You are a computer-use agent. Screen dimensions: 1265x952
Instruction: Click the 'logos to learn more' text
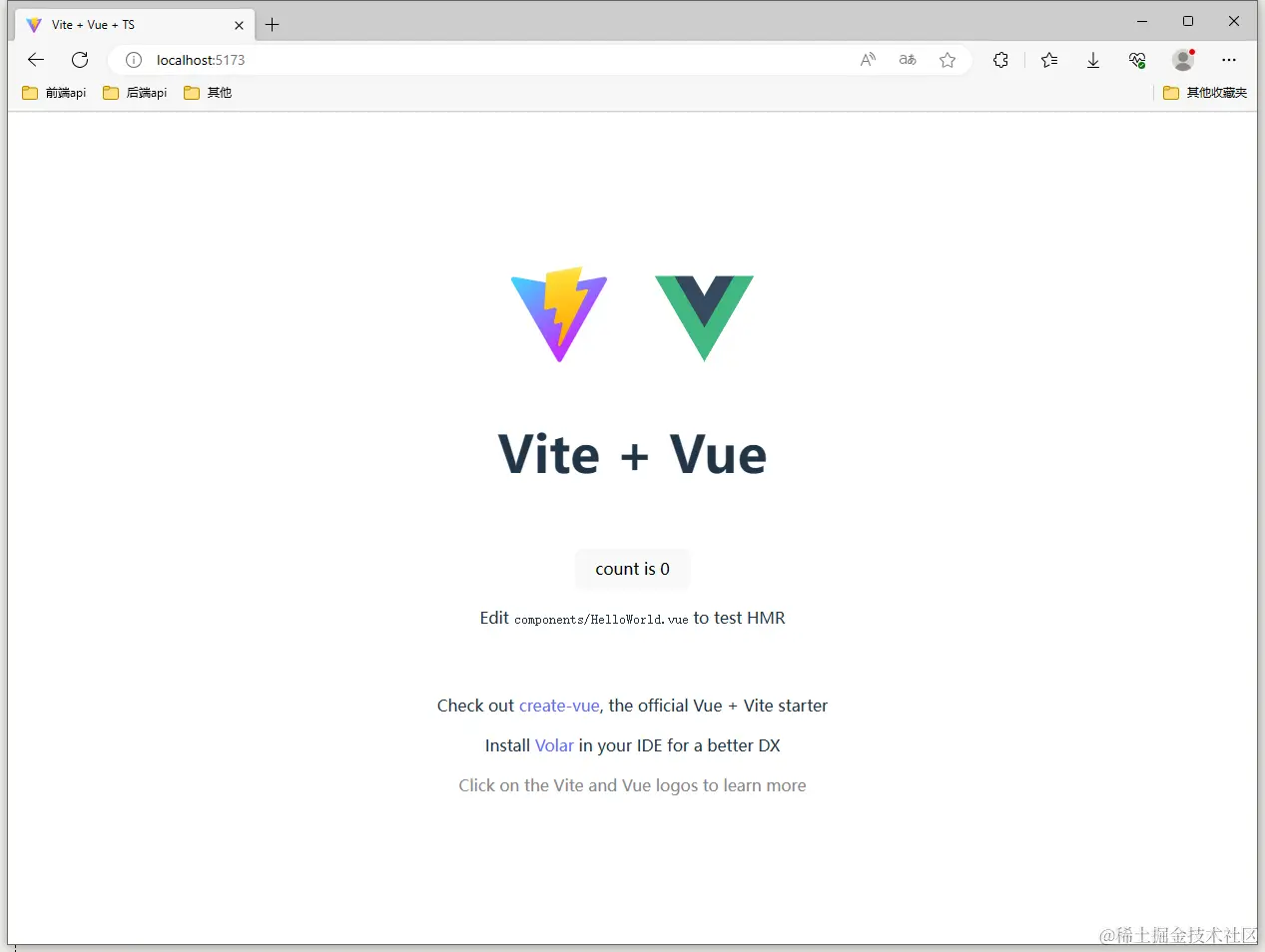tap(731, 785)
